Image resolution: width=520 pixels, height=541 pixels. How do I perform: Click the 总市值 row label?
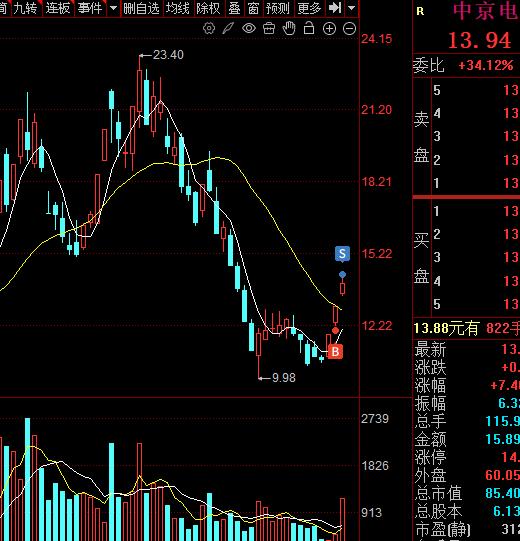[438, 493]
